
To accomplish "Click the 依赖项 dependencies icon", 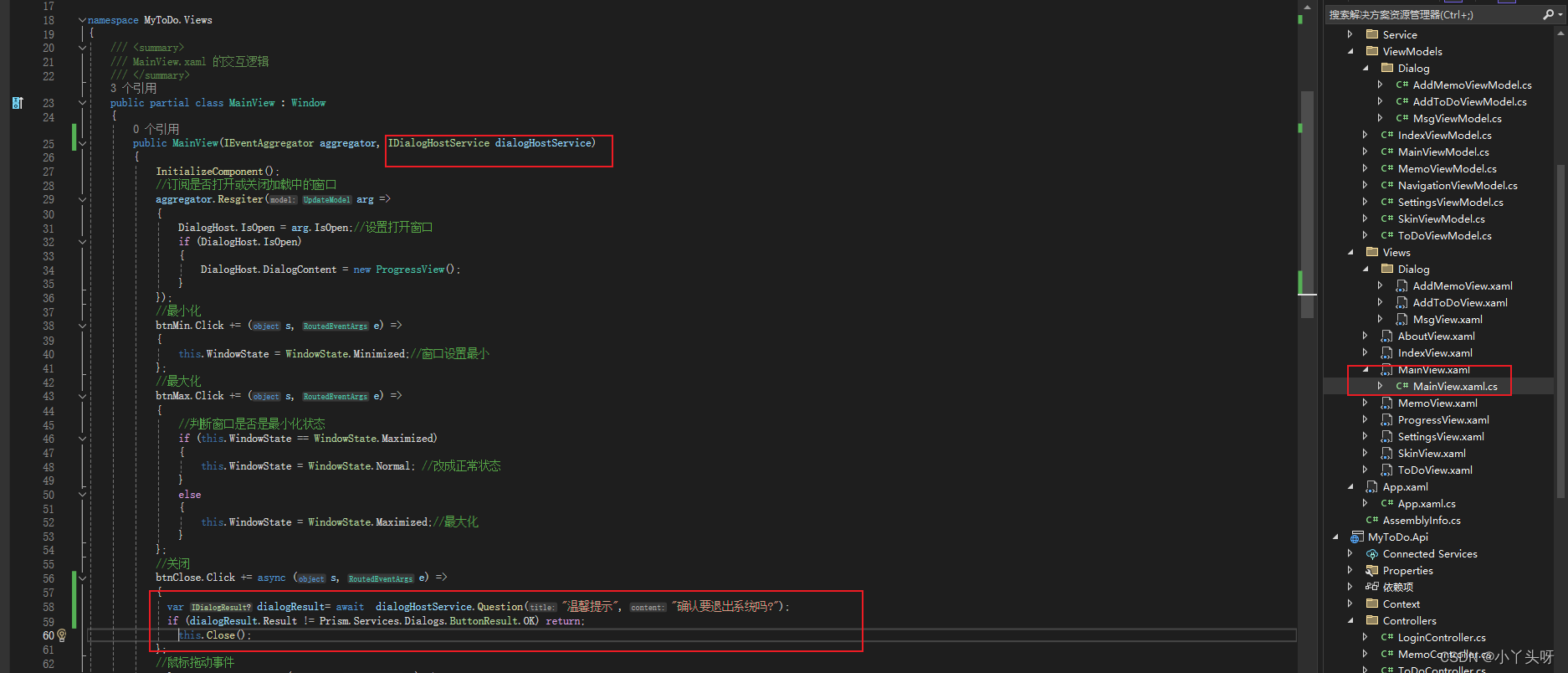I will tap(1372, 587).
